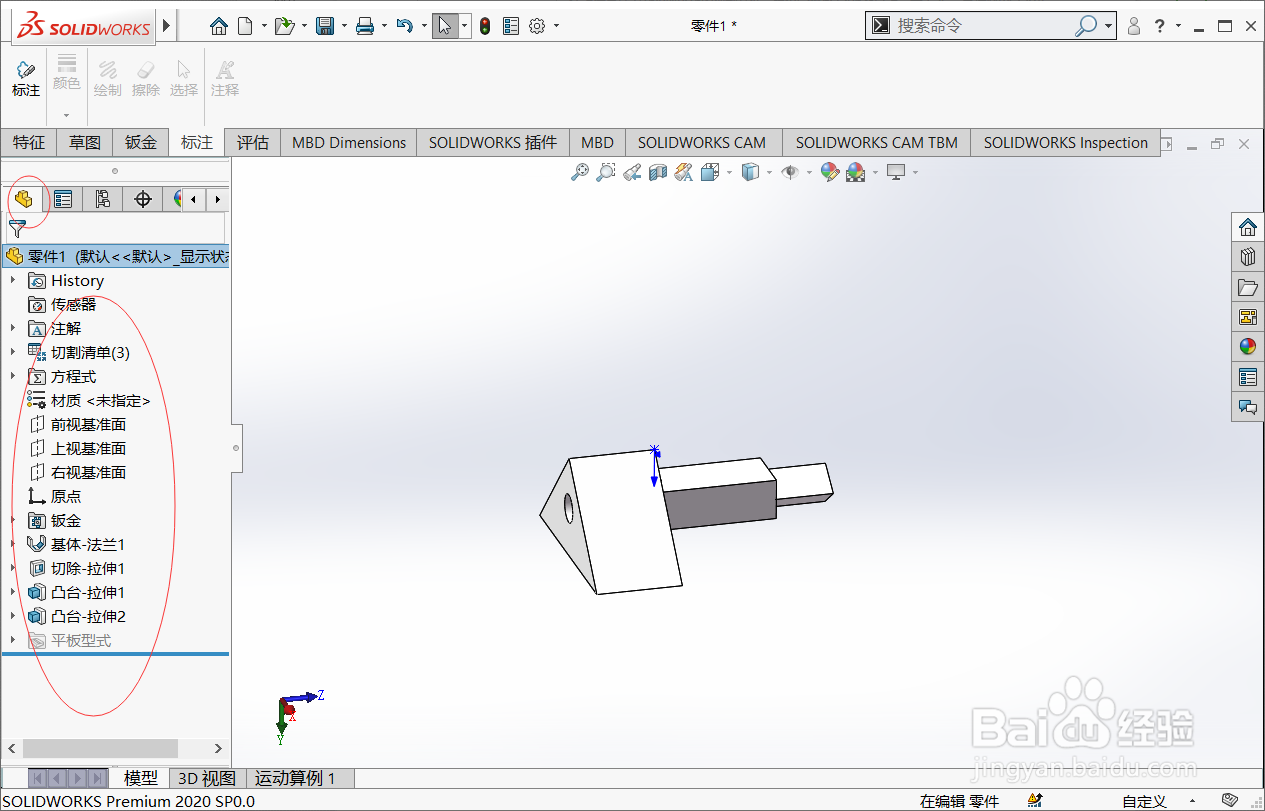
Task: Switch to the 评估 ribbon tab
Action: pos(253,142)
